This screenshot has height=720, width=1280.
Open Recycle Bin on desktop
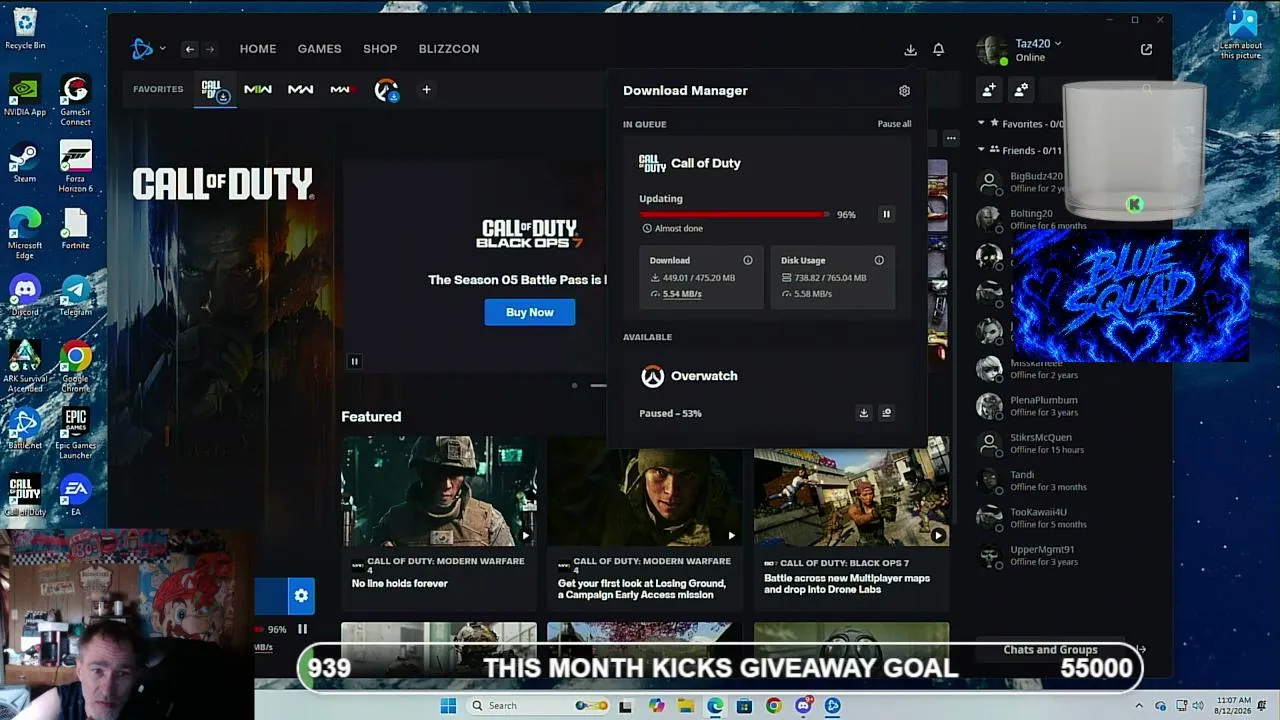click(x=25, y=28)
